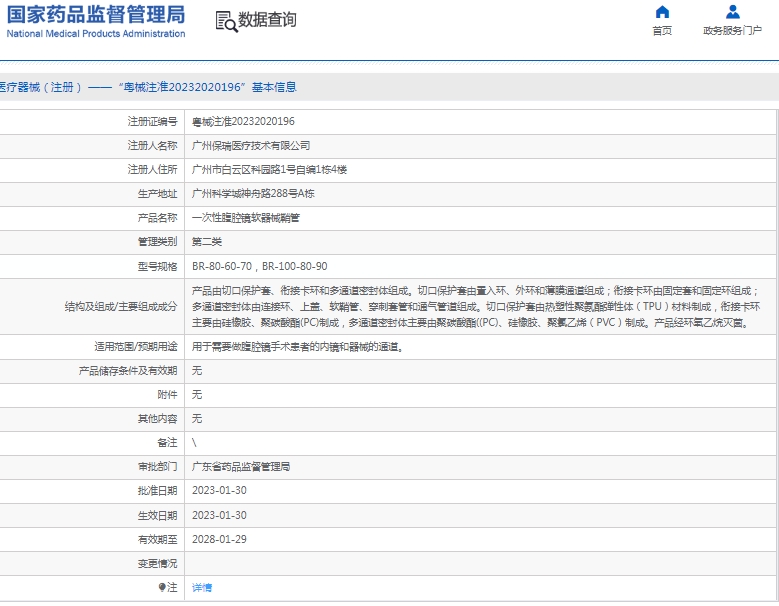Click the 首页 home label

point(662,31)
